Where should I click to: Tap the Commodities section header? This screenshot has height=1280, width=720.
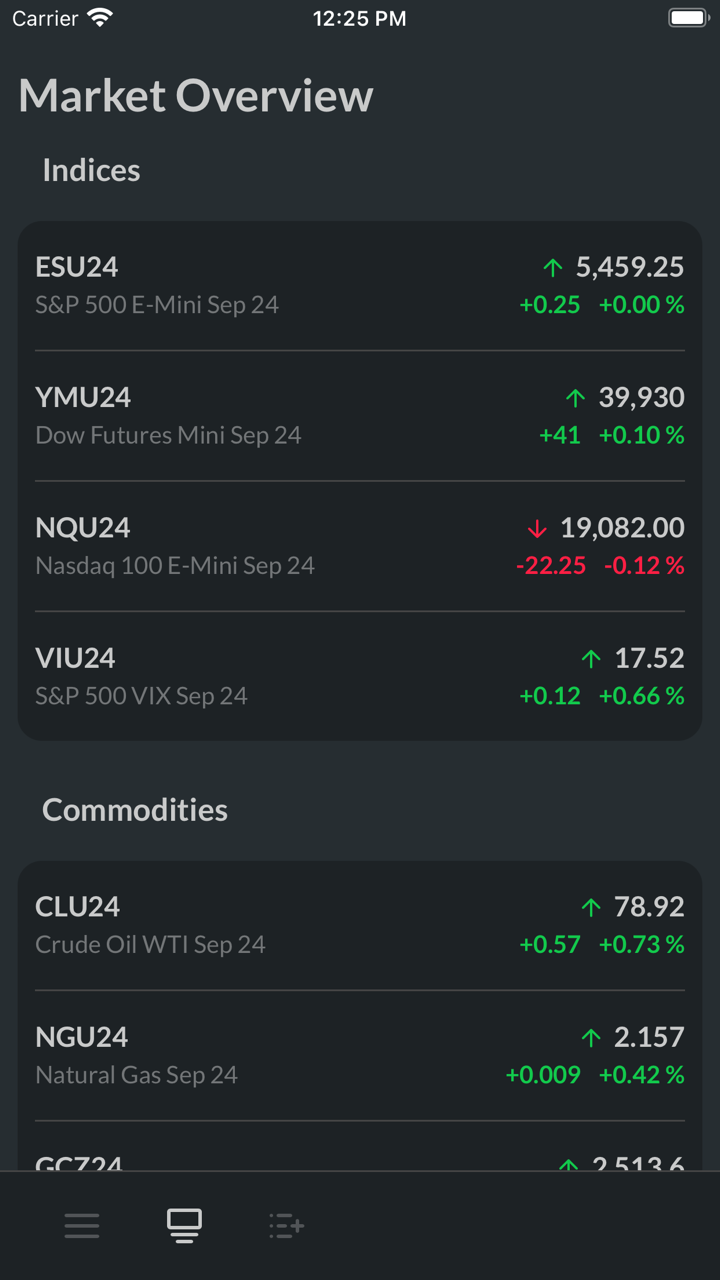[135, 809]
